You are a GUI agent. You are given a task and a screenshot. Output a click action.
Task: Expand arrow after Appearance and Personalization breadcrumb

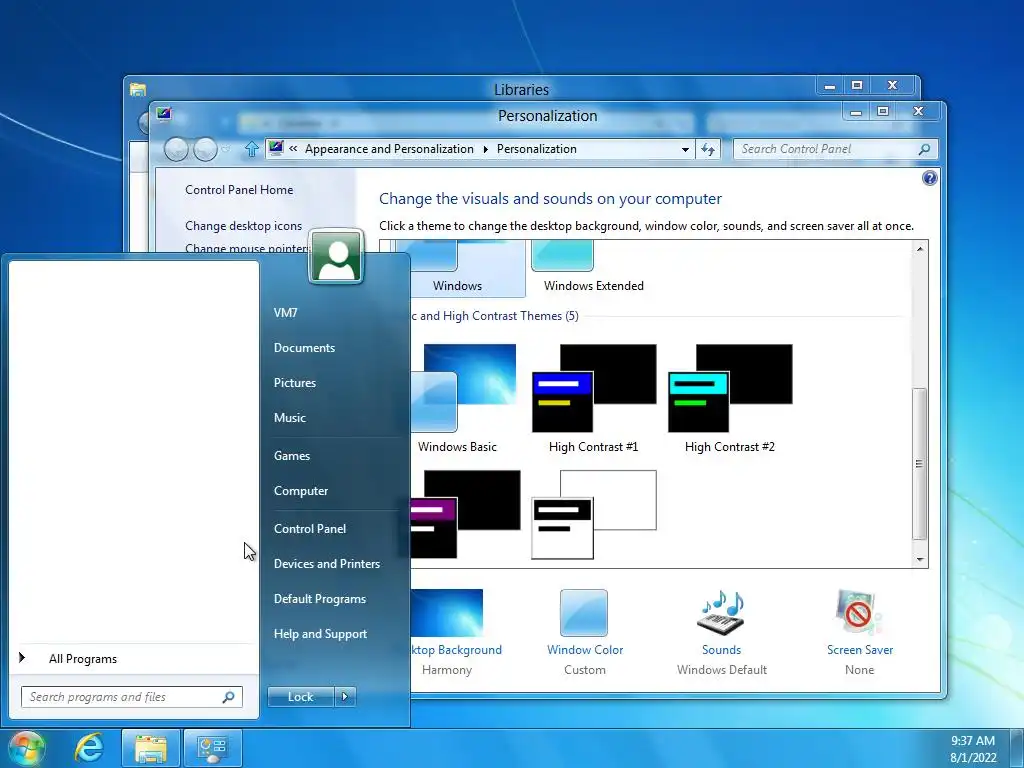pos(485,149)
